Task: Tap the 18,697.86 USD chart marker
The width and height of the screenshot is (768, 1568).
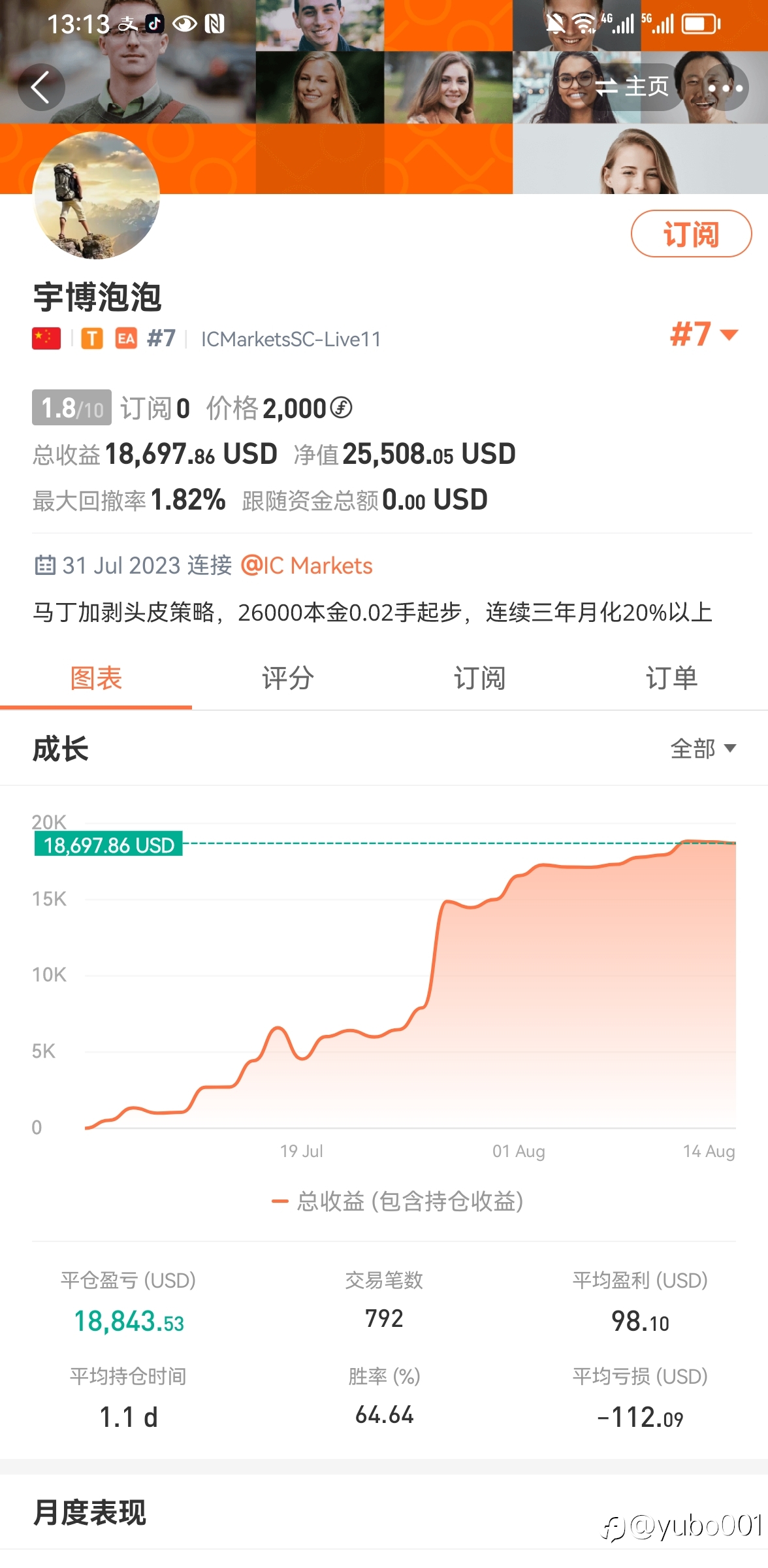Action: (x=108, y=845)
